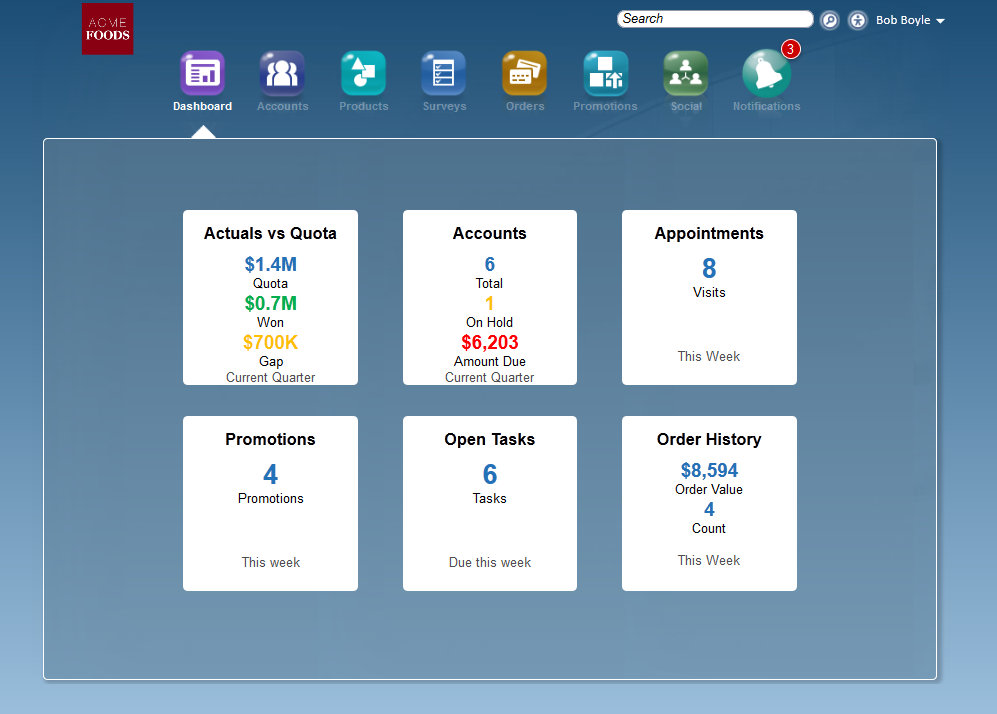
Task: Open the Promotions dashboard card title
Action: point(270,439)
